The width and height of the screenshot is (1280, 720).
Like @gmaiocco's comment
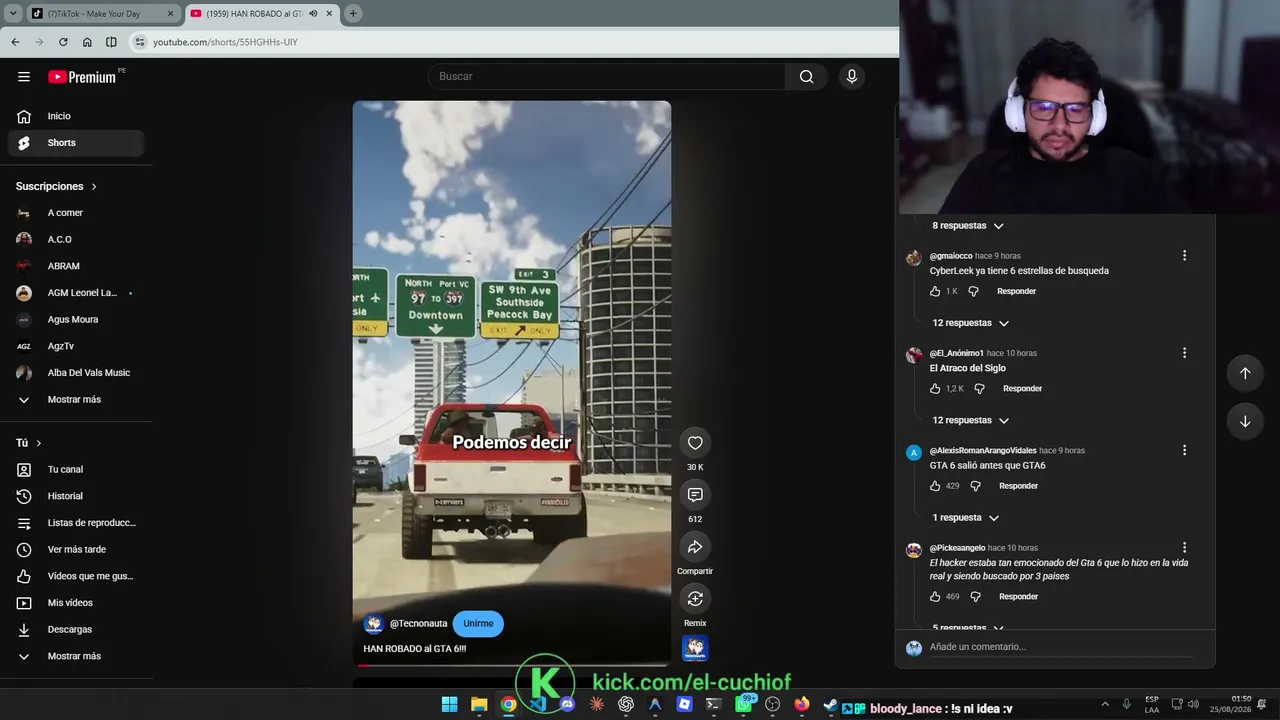tap(935, 291)
